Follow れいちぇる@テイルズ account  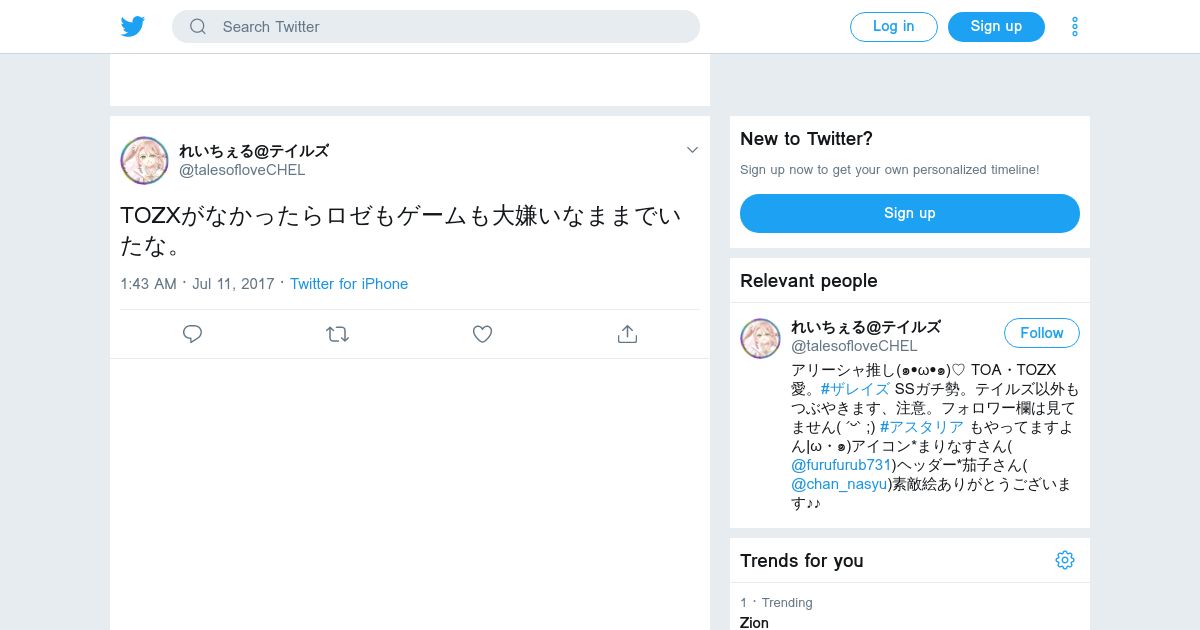tap(1041, 333)
